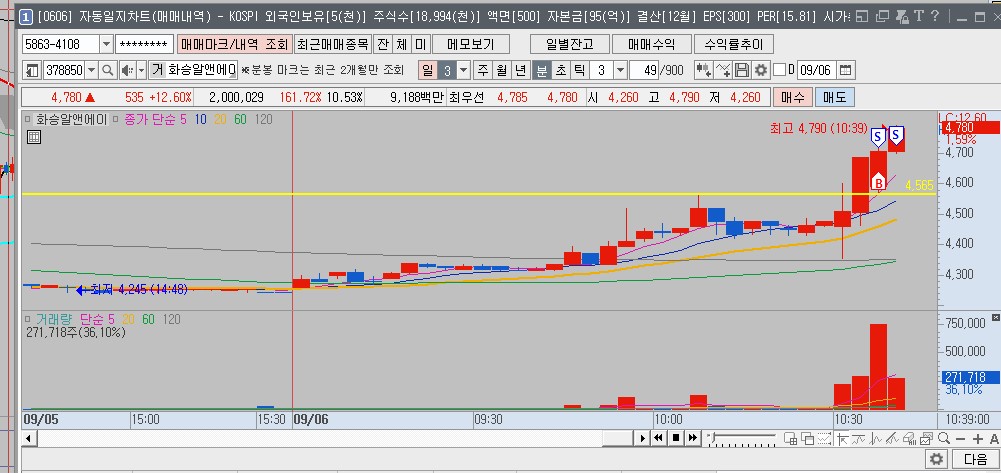Click the title bar font T icon
This screenshot has width=1001, height=473.
(x=919, y=16)
